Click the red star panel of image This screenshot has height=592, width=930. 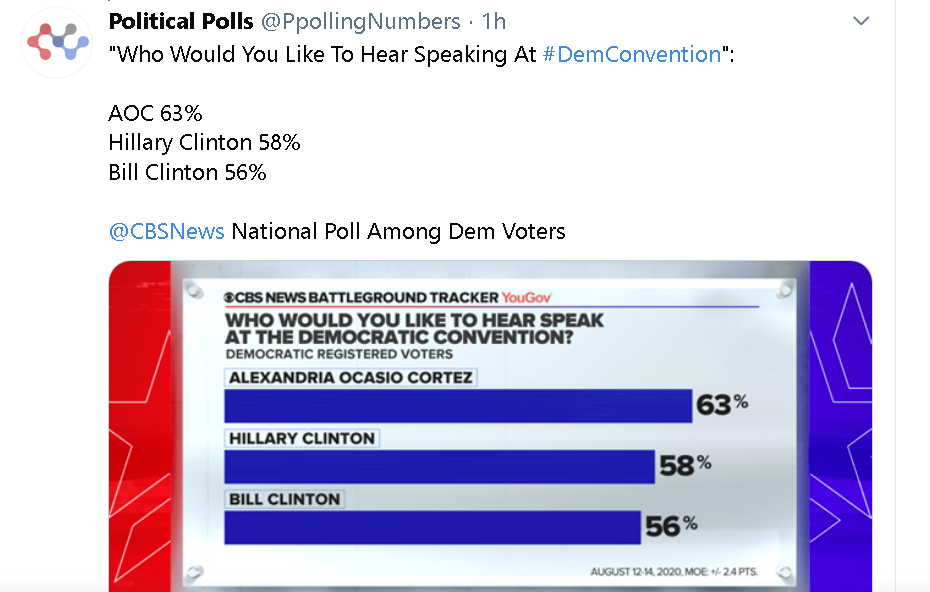[x=140, y=425]
